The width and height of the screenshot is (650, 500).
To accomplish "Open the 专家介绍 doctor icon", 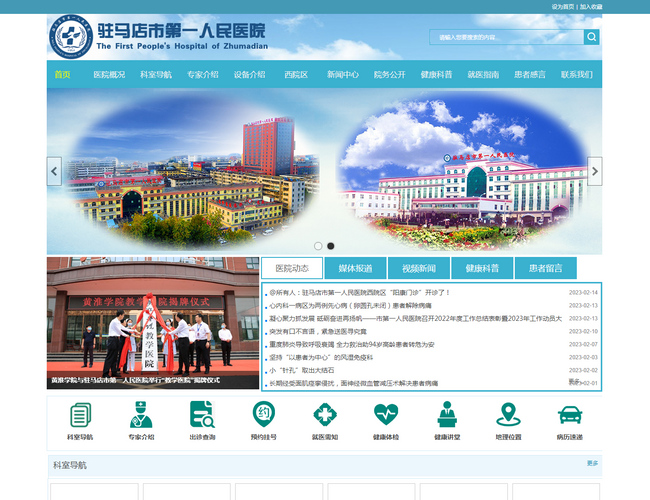I will 141,415.
